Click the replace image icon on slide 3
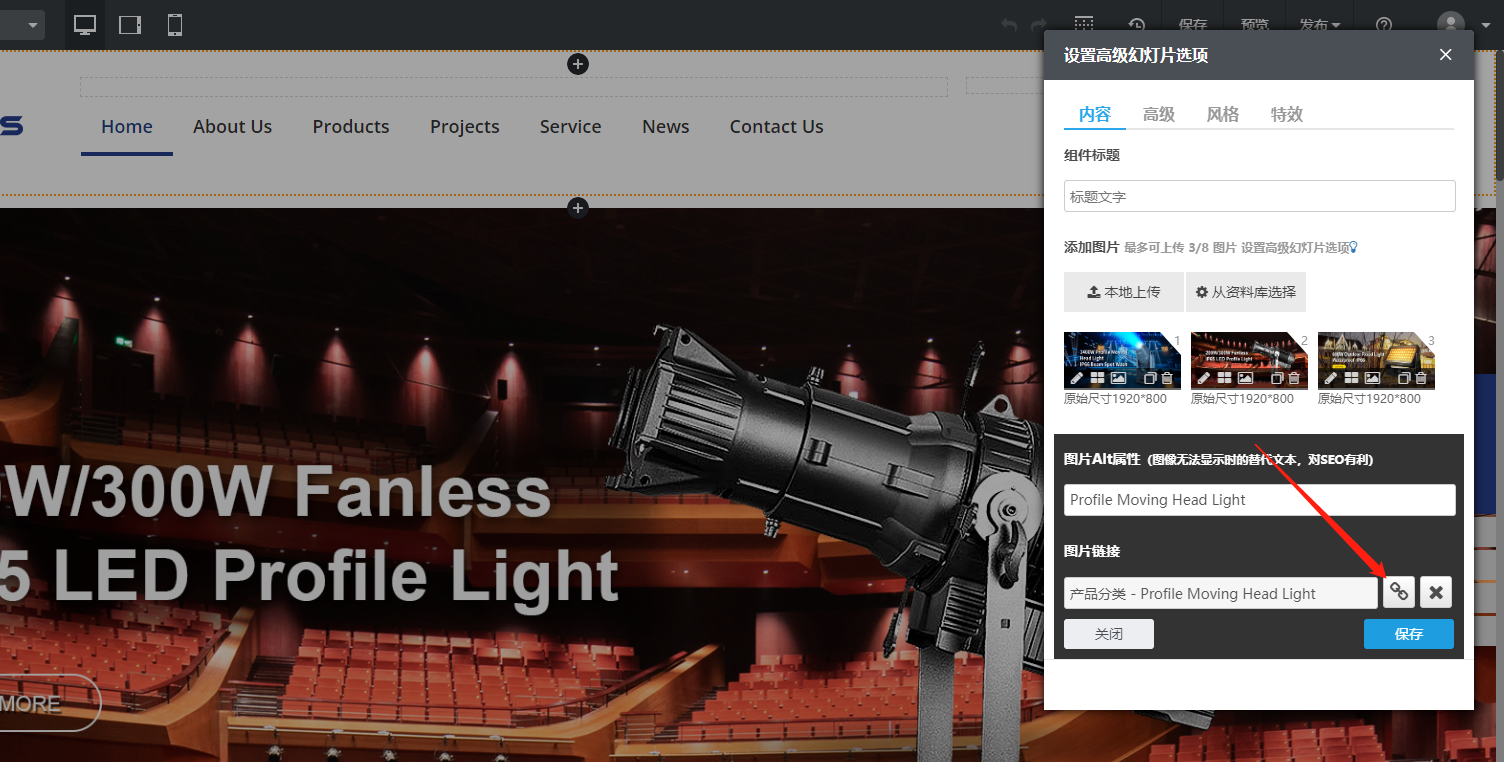This screenshot has height=762, width=1504. coord(1372,379)
